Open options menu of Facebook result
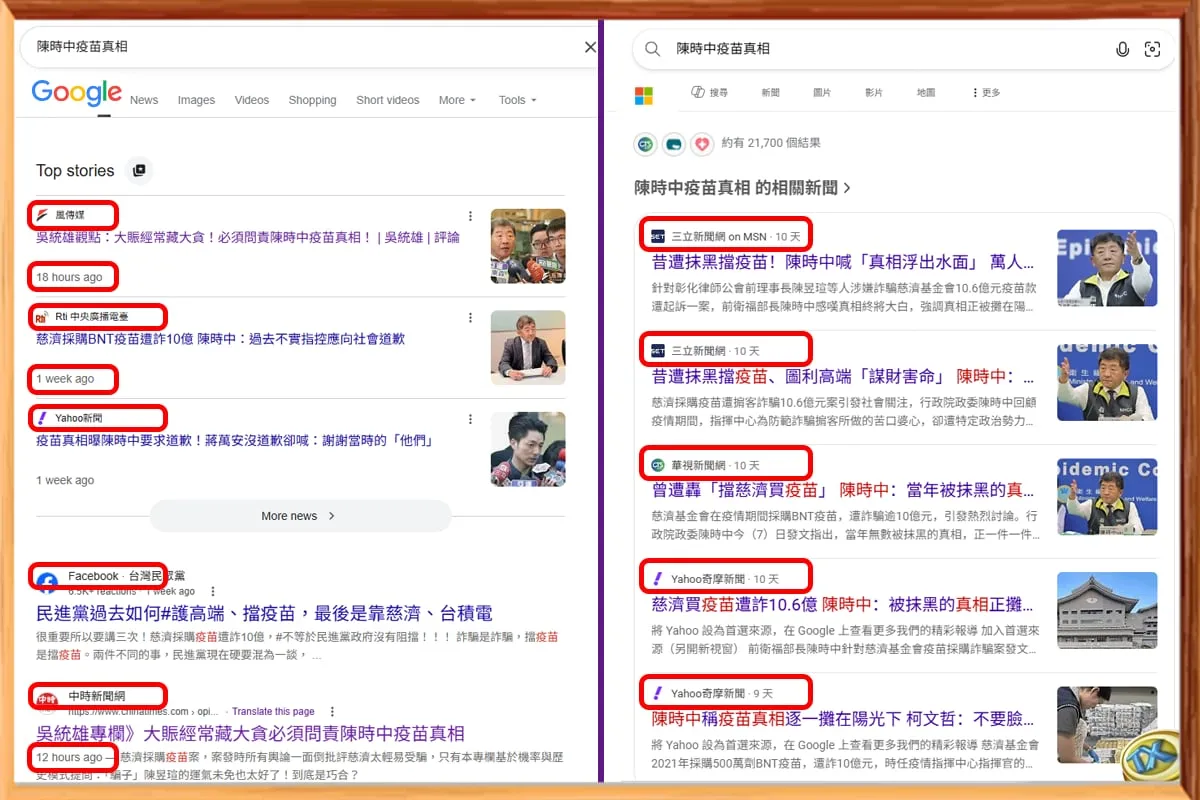 (x=212, y=591)
